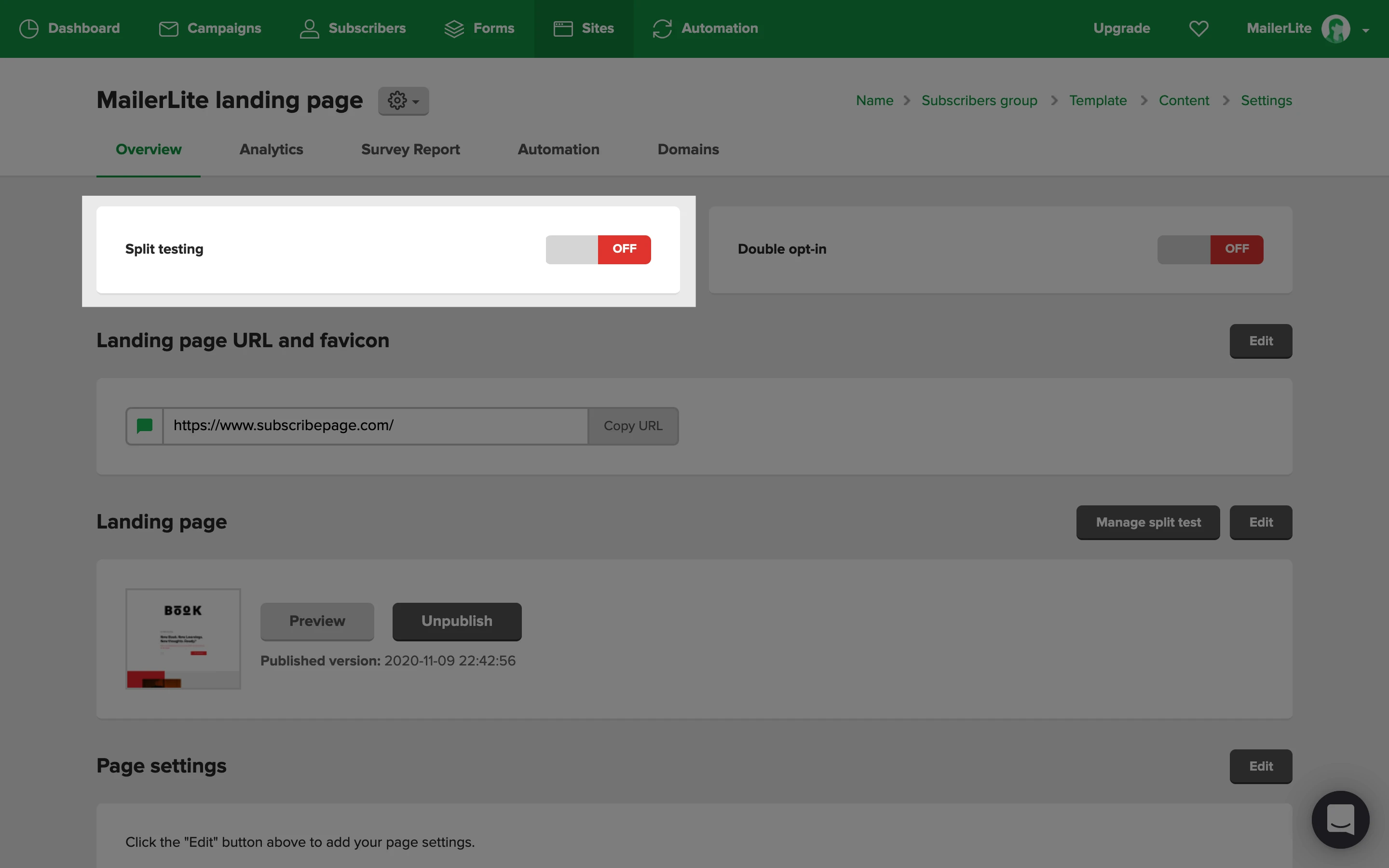Click the 'Landing page URL and favicon' heading
Image resolution: width=1389 pixels, height=868 pixels.
pyautogui.click(x=243, y=340)
